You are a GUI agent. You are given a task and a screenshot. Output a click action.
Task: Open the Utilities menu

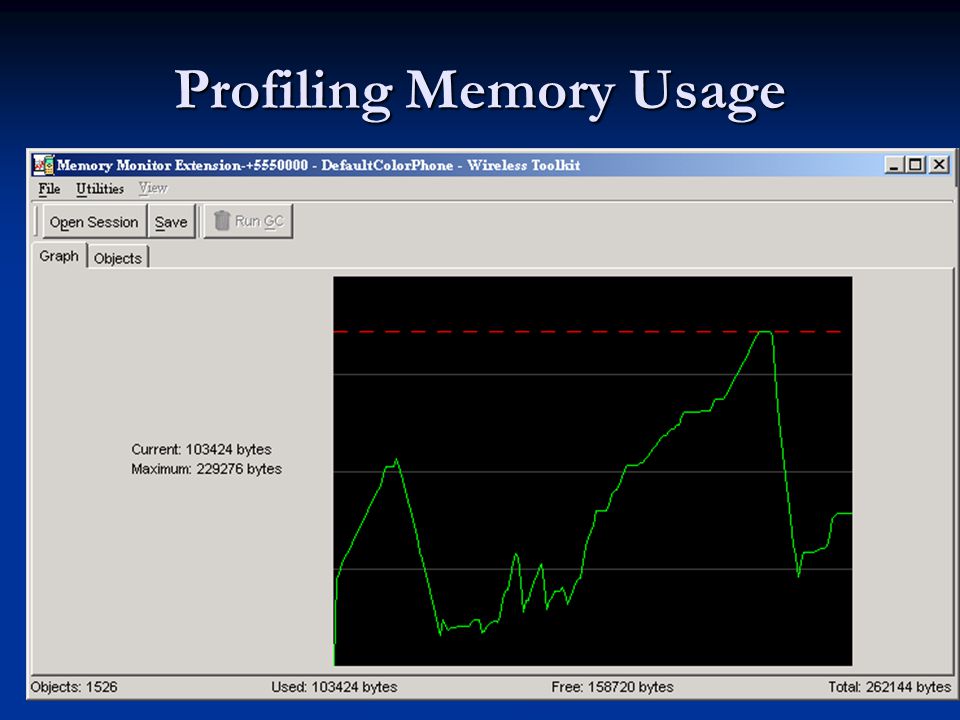coord(100,189)
